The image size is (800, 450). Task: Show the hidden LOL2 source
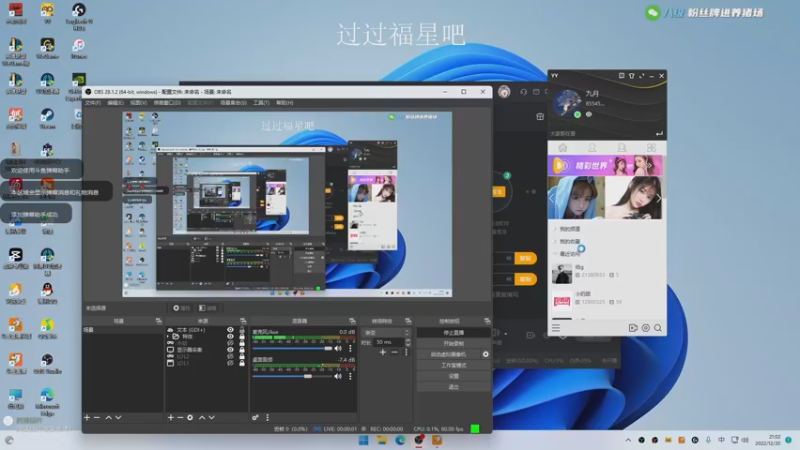point(230,357)
